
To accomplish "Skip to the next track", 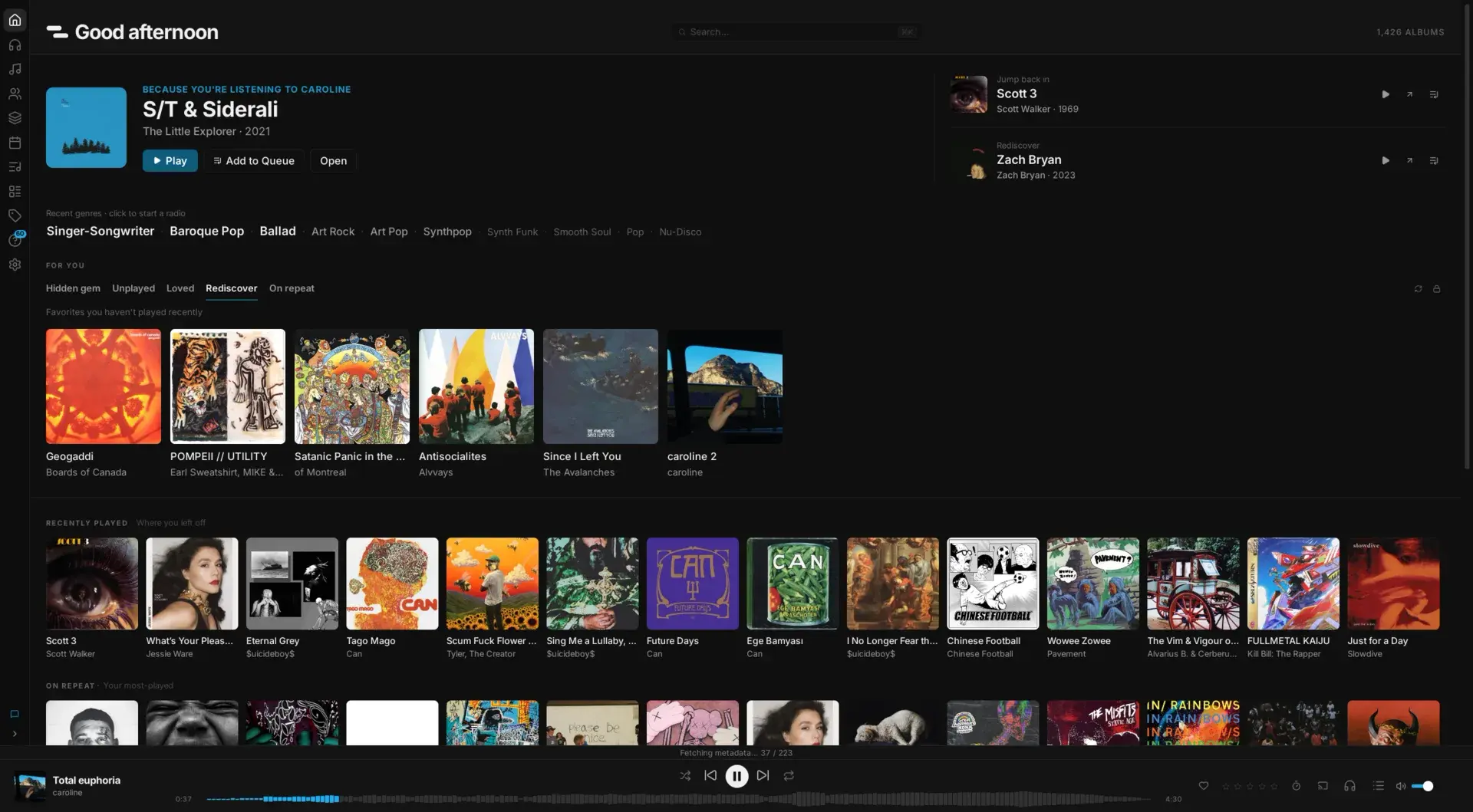I will (763, 776).
